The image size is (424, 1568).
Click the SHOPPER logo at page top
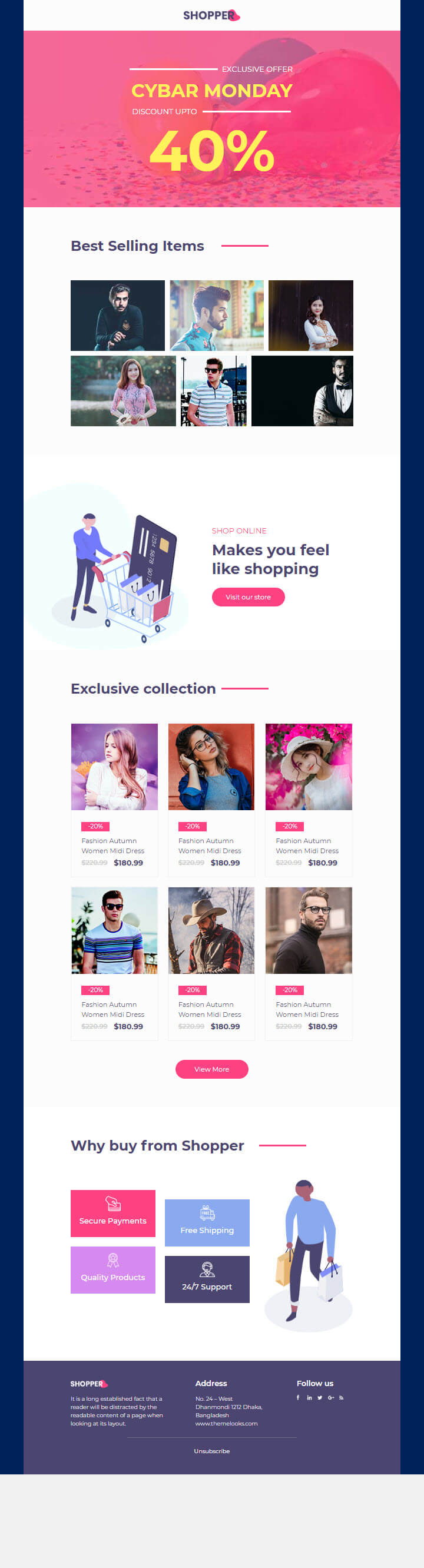coord(211,15)
